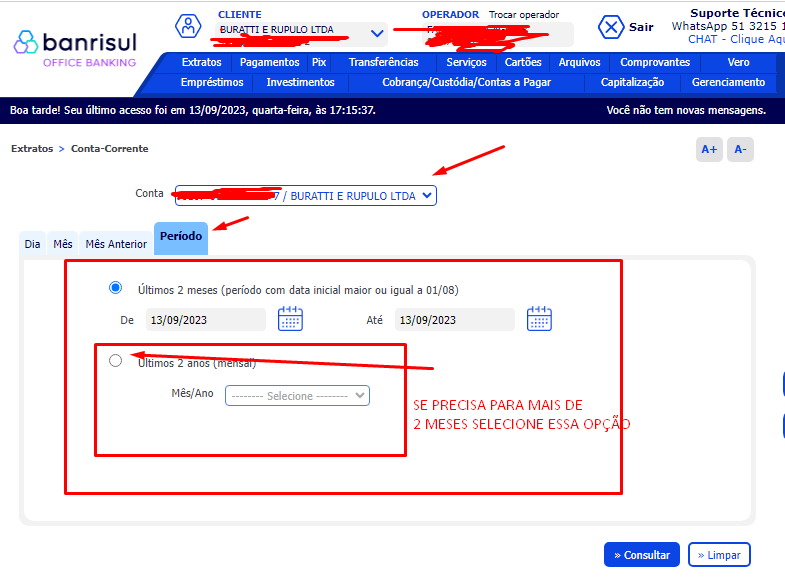
Task: Click the Banrisul Office Banking logo
Action: click(75, 48)
